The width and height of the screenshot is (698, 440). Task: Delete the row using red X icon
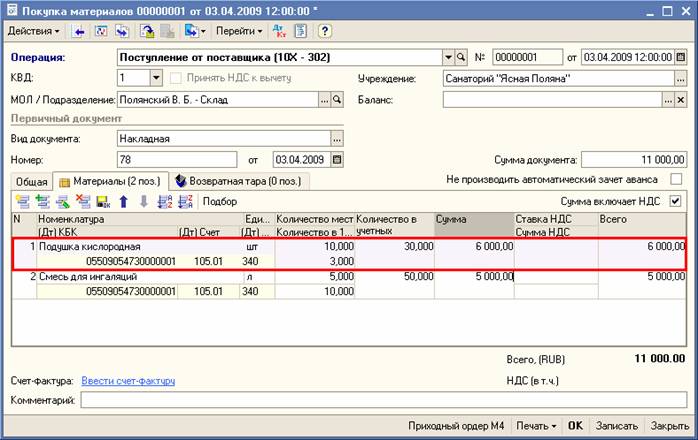83,201
